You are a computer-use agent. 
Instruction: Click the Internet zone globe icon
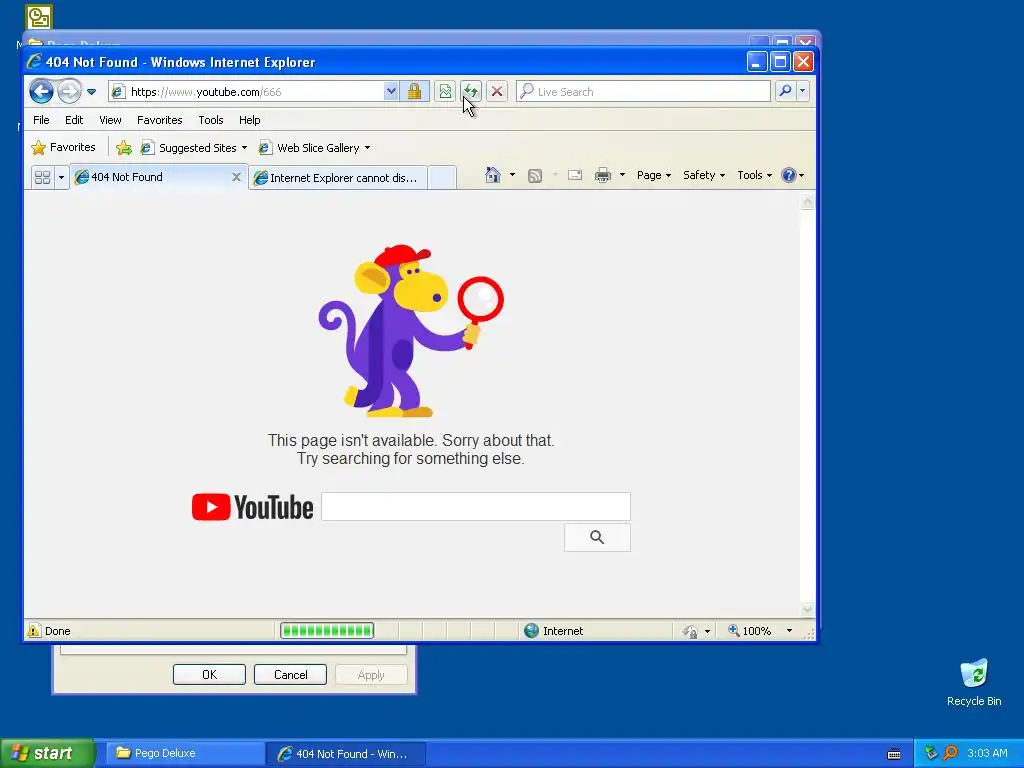(532, 631)
